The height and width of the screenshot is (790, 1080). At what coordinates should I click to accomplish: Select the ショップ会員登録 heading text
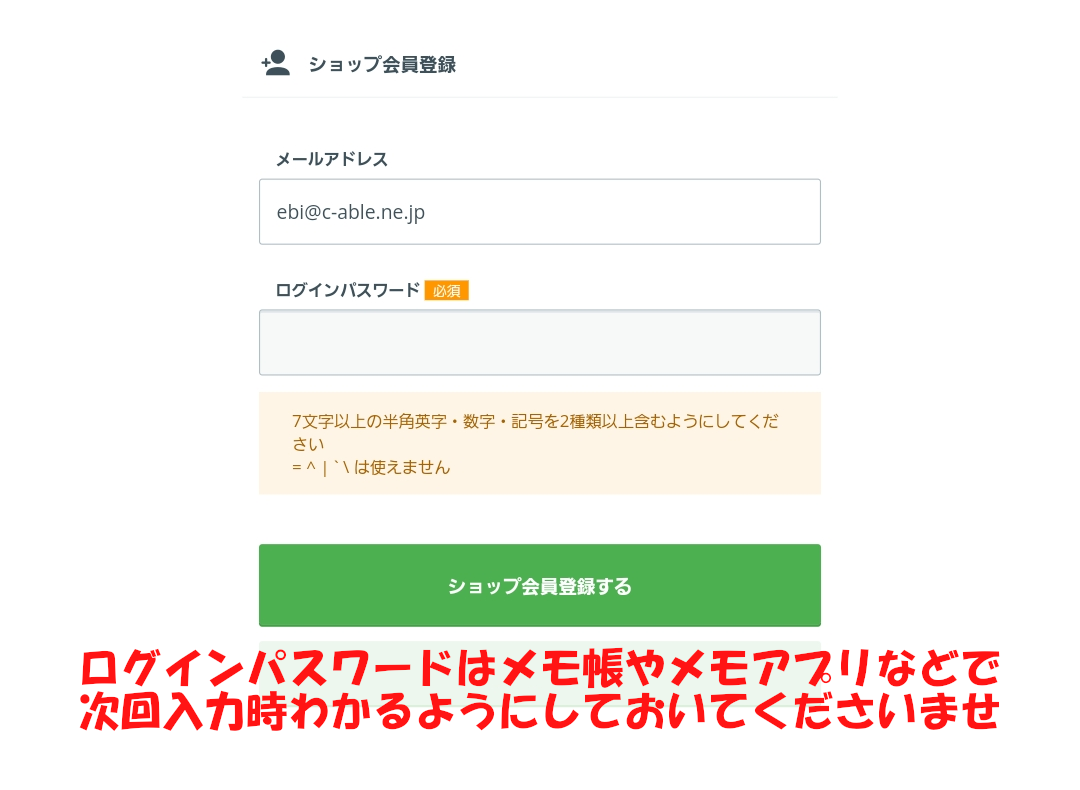click(x=382, y=64)
